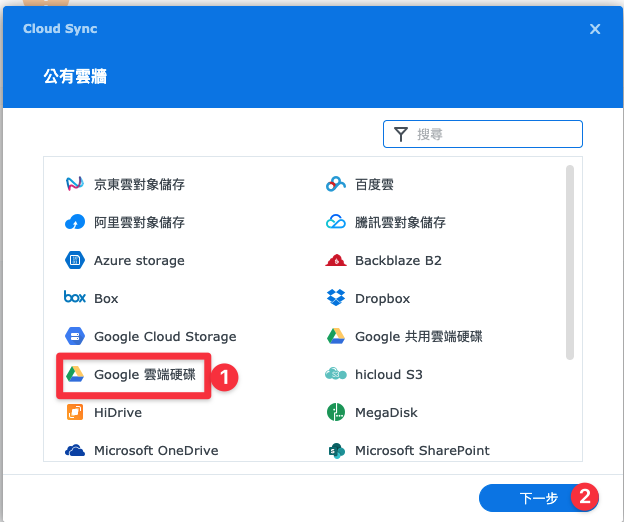Image resolution: width=624 pixels, height=522 pixels.
Task: Pick the Microsoft SharePoint icon
Action: pos(336,451)
